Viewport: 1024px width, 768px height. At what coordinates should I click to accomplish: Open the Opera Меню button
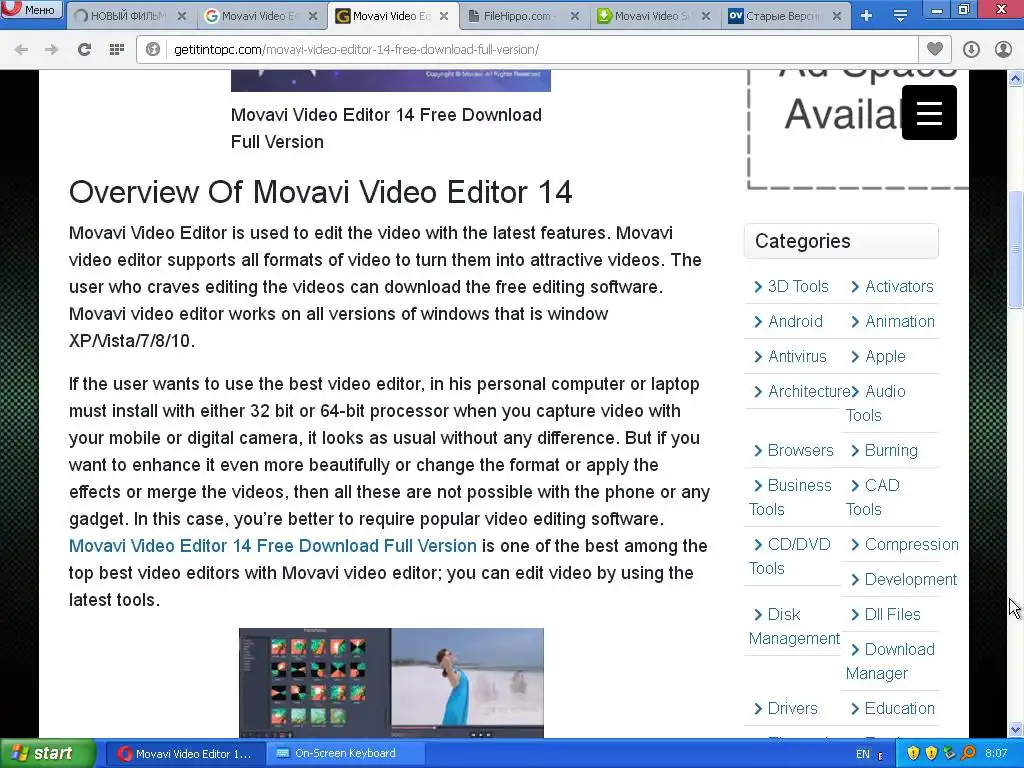point(31,9)
